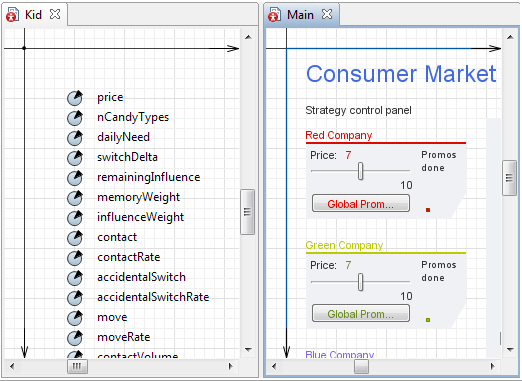Click the remainingInfluence parameter label

(x=149, y=177)
